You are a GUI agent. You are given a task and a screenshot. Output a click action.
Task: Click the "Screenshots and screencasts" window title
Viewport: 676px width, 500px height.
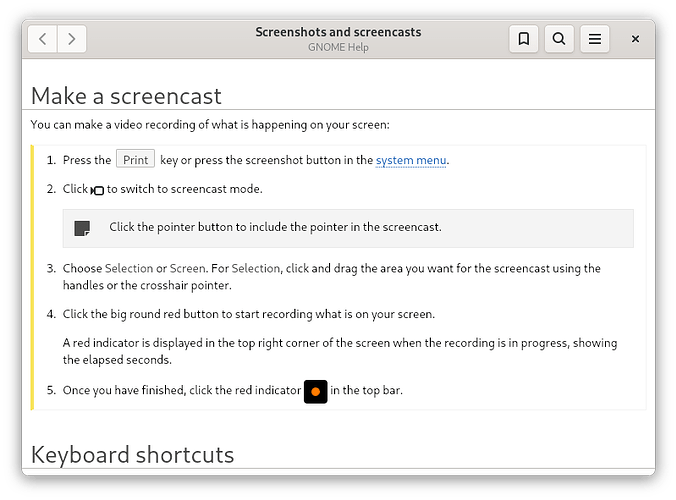[338, 32]
